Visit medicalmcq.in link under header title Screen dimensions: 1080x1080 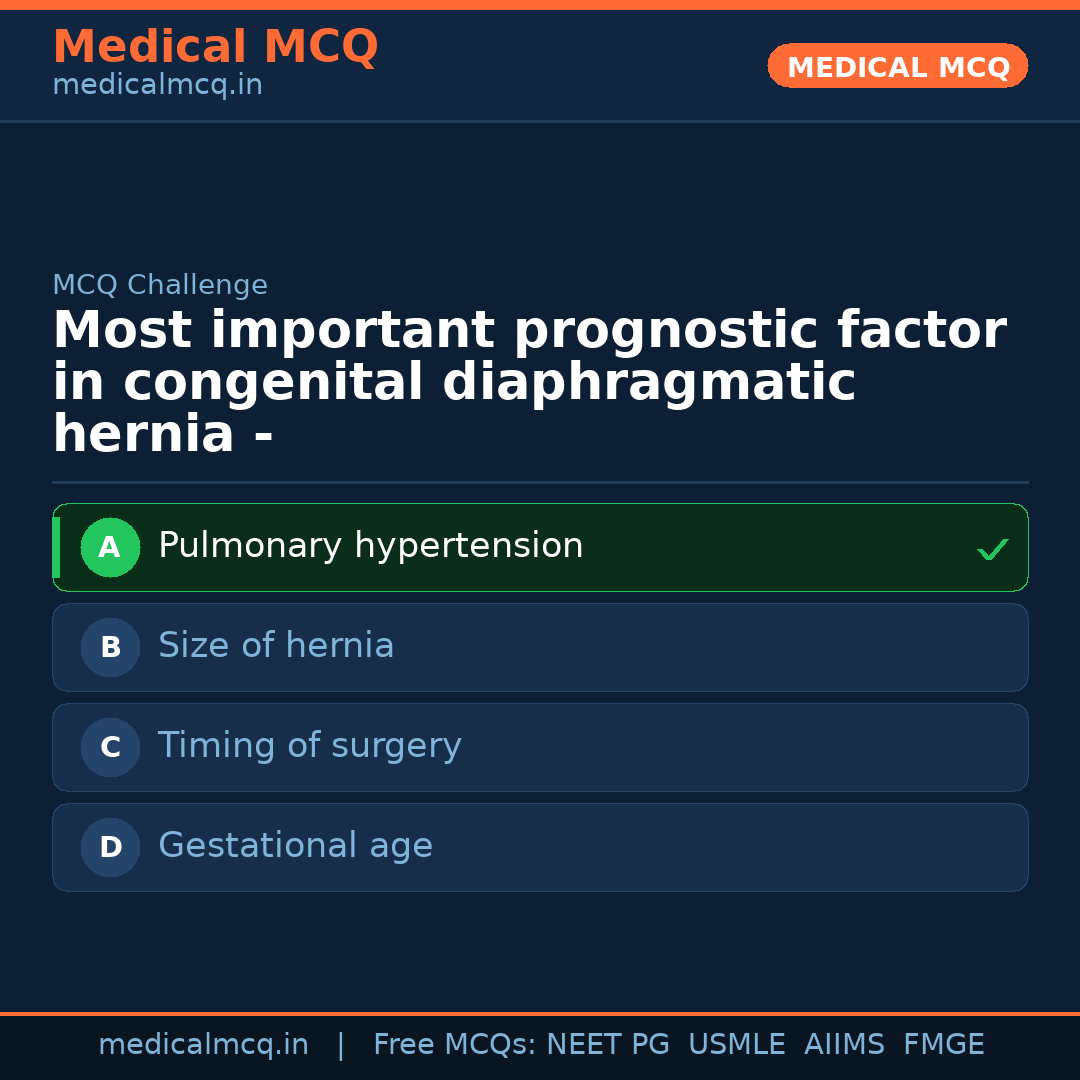click(x=157, y=86)
